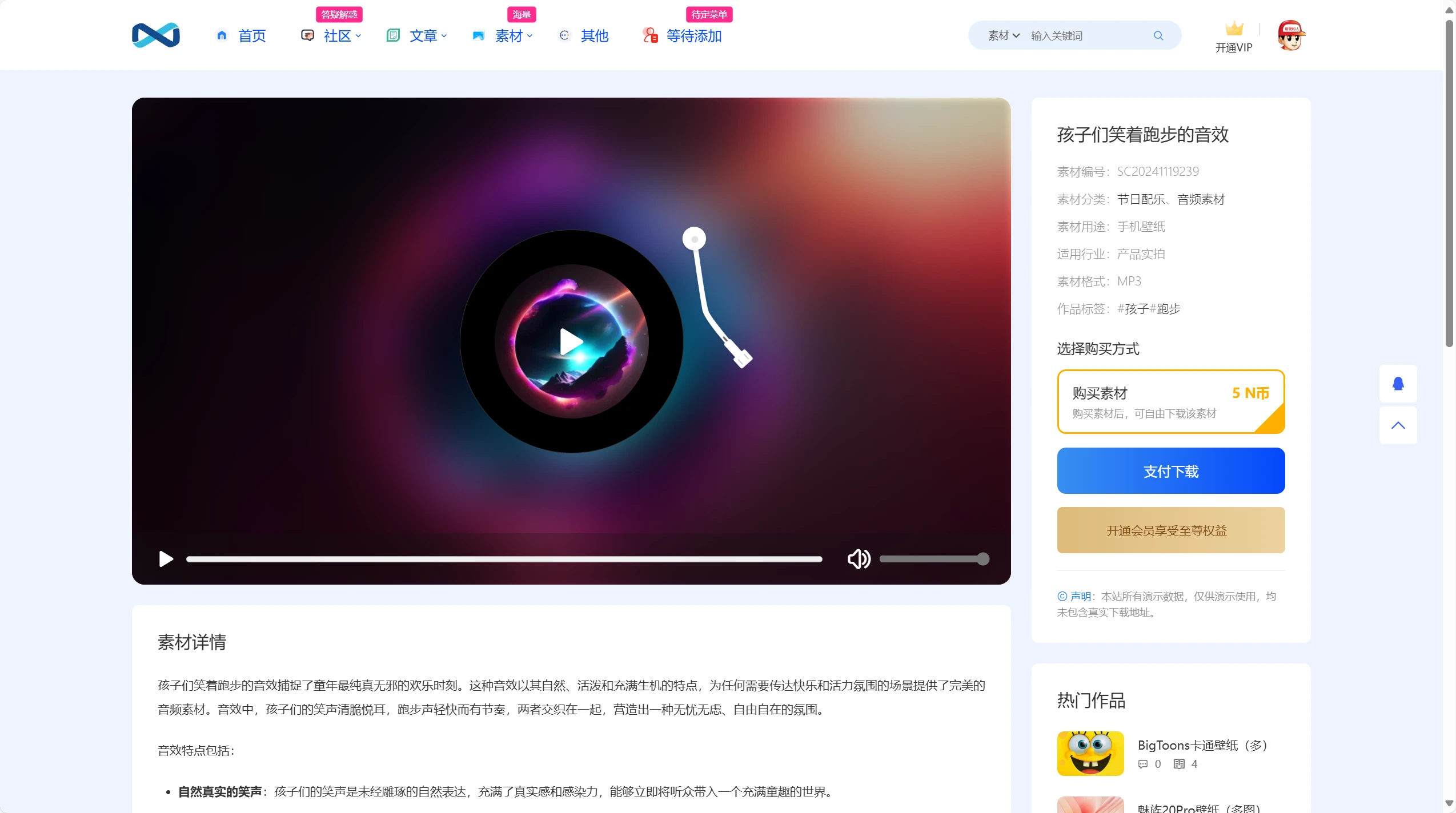Open the 其他 menu item

[x=594, y=36]
